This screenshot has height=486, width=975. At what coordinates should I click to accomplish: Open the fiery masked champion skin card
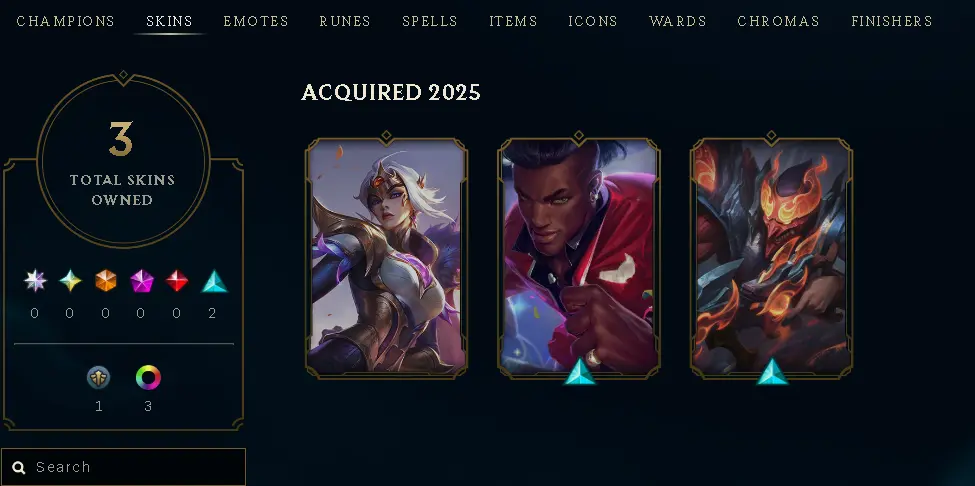point(772,256)
